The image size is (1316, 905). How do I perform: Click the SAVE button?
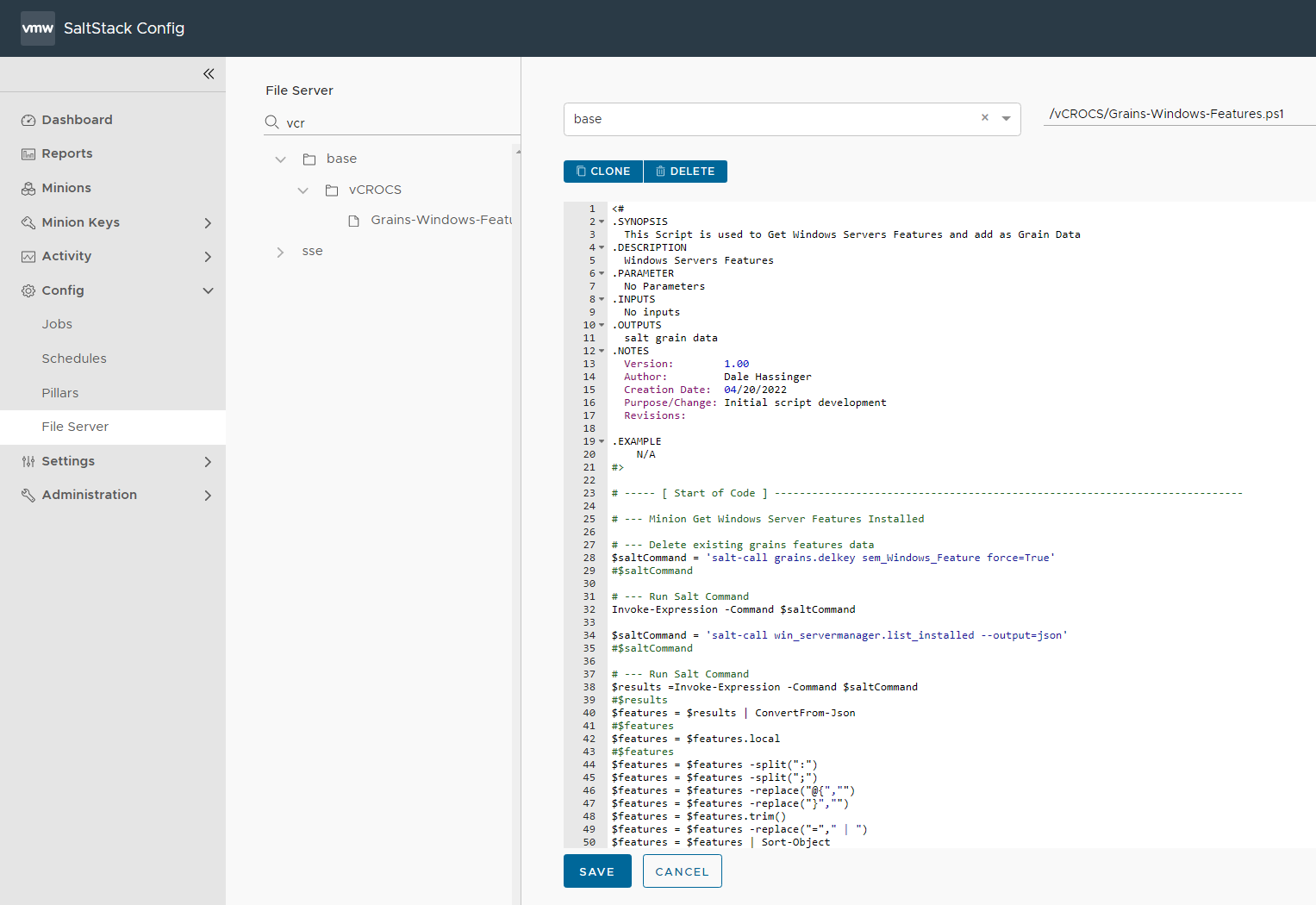(597, 871)
